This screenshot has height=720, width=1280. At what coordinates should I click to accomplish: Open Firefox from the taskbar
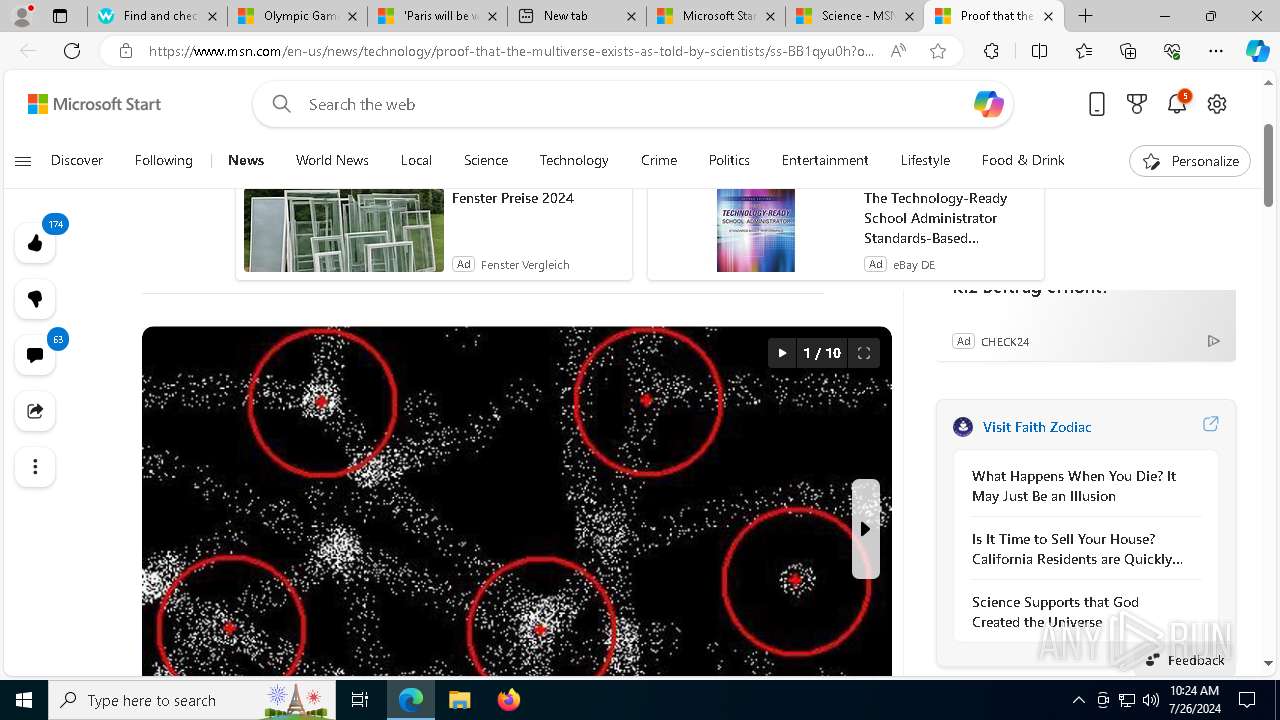tap(509, 700)
